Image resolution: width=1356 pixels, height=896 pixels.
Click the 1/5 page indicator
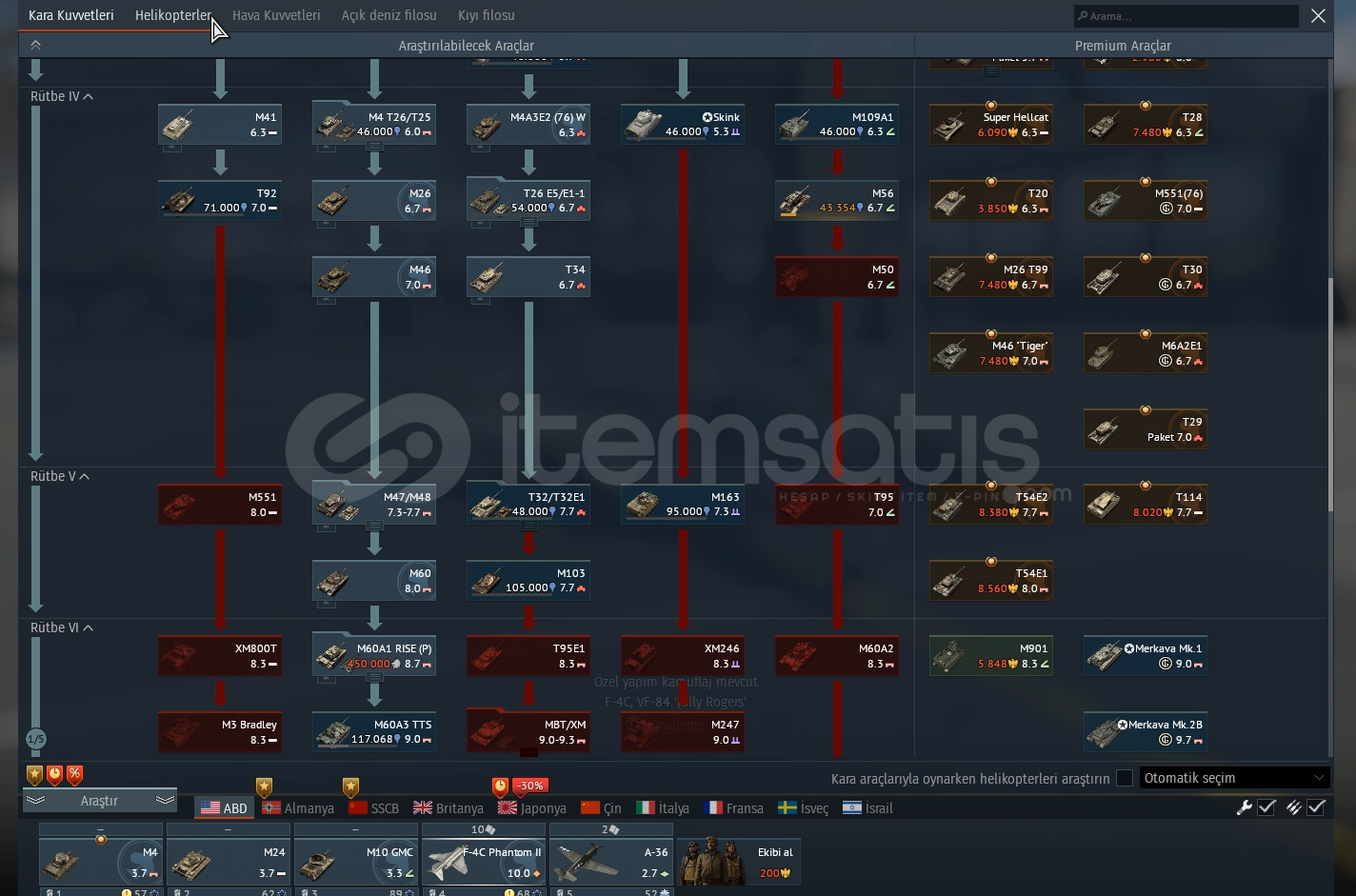point(35,739)
